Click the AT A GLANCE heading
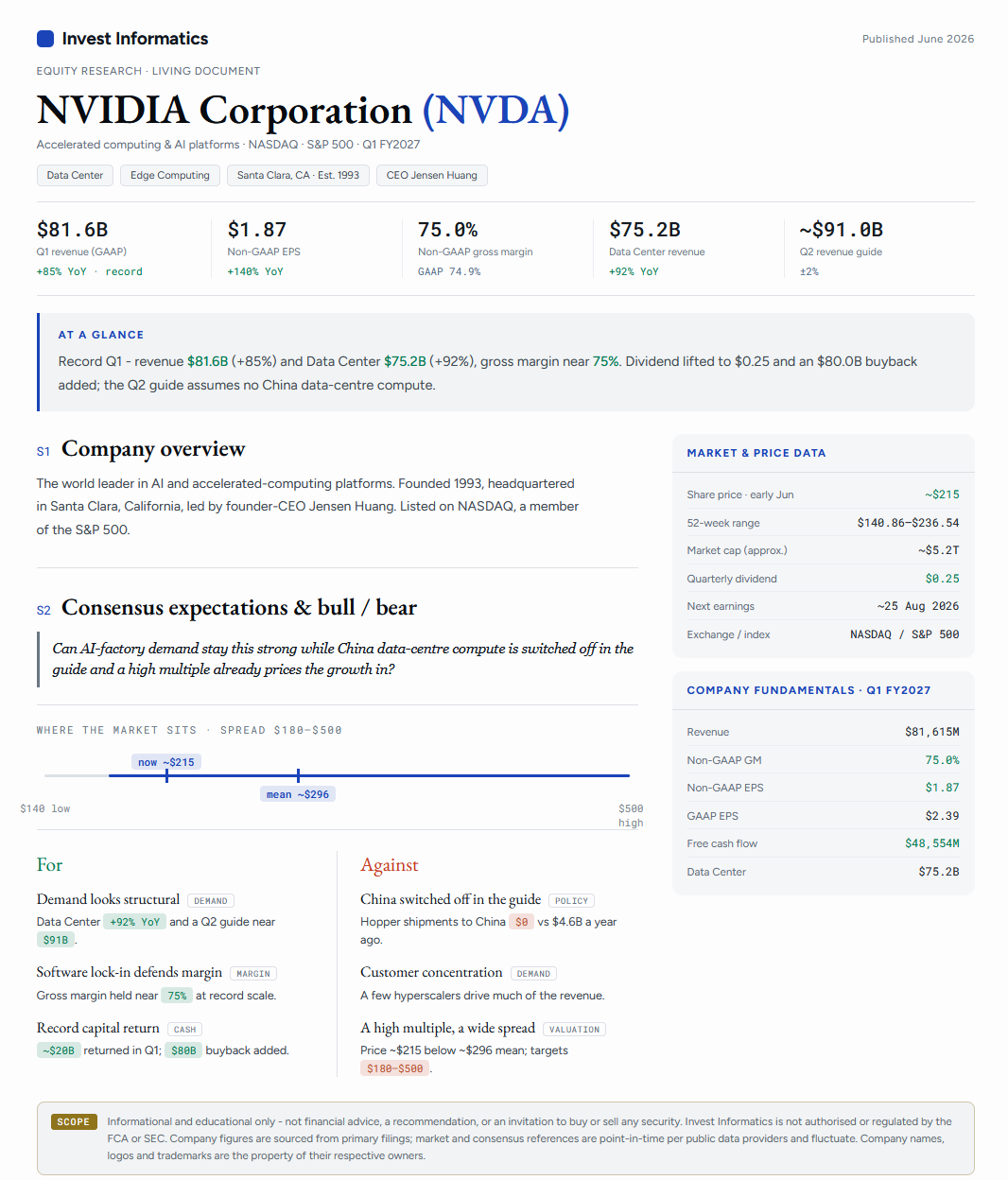 point(101,335)
